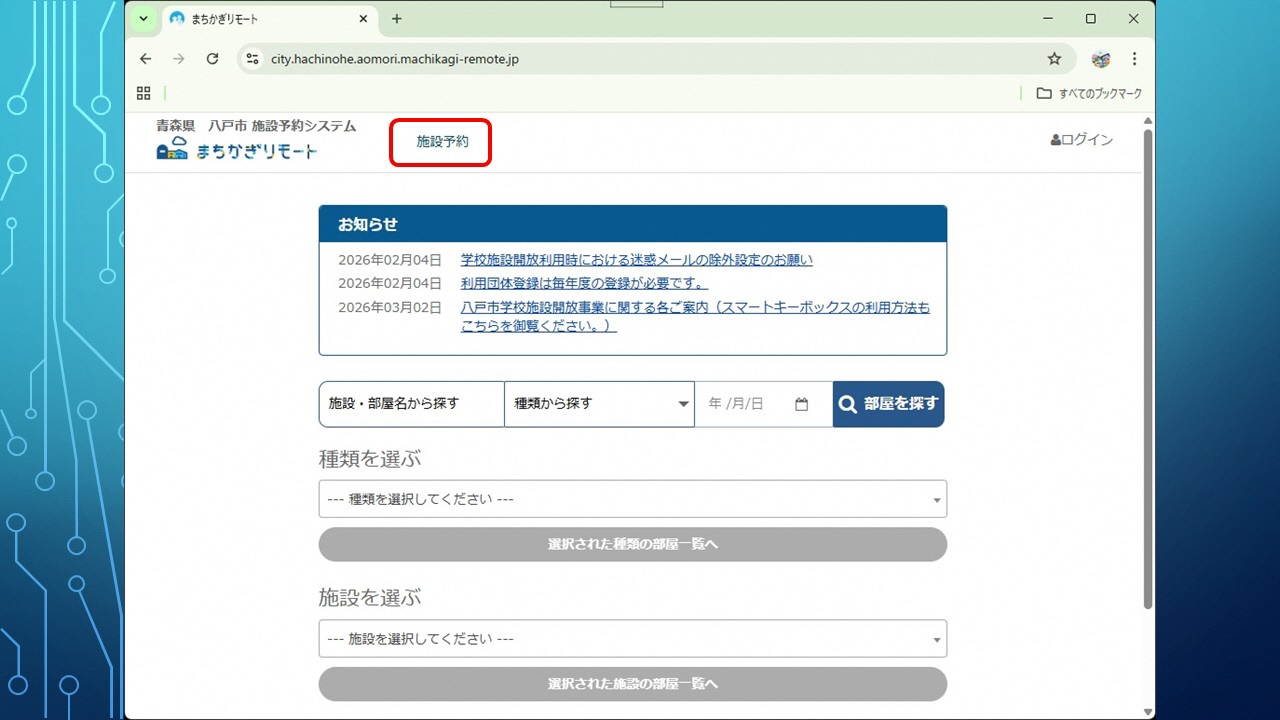Click the login person icon

[x=1055, y=139]
